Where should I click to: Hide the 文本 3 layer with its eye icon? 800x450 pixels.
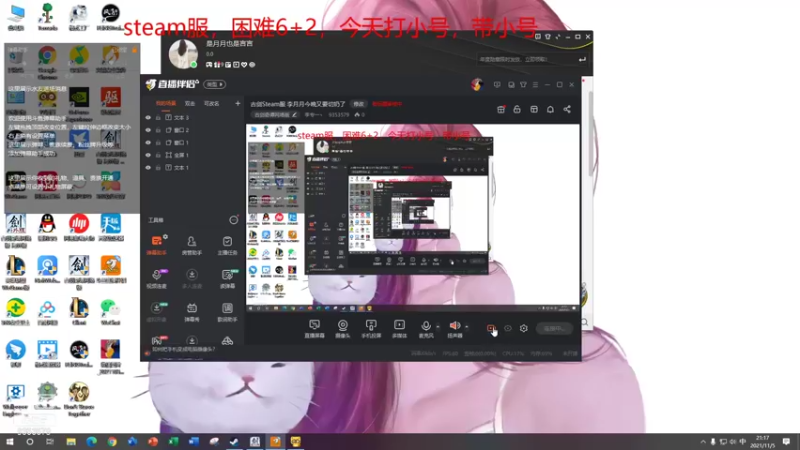(x=148, y=117)
